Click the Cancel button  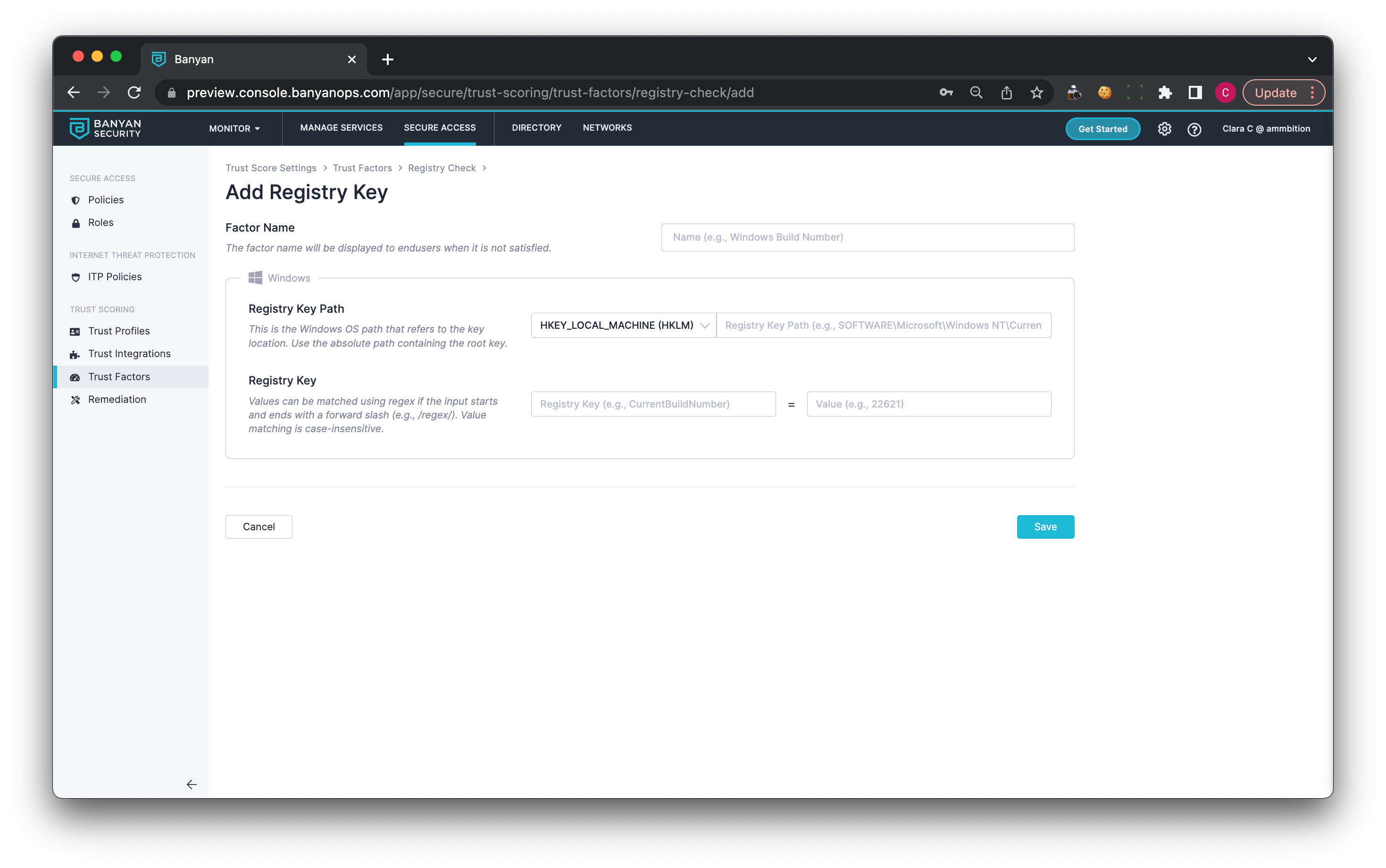point(259,526)
